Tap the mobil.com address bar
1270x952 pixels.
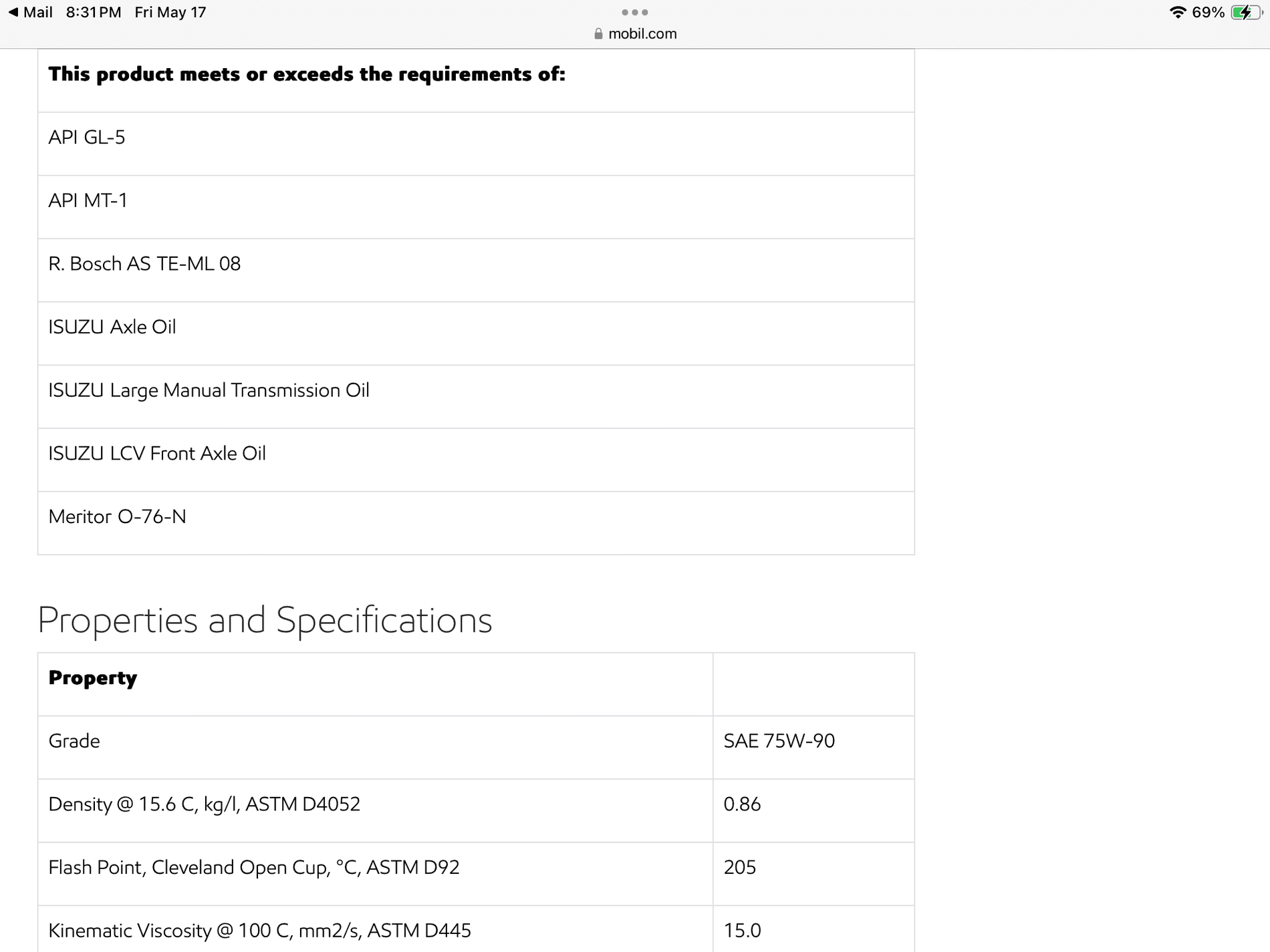(x=635, y=33)
